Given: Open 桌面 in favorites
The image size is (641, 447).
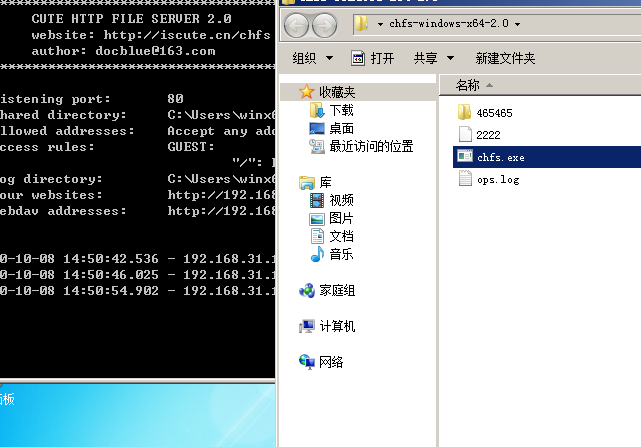Looking at the screenshot, I should (x=341, y=128).
